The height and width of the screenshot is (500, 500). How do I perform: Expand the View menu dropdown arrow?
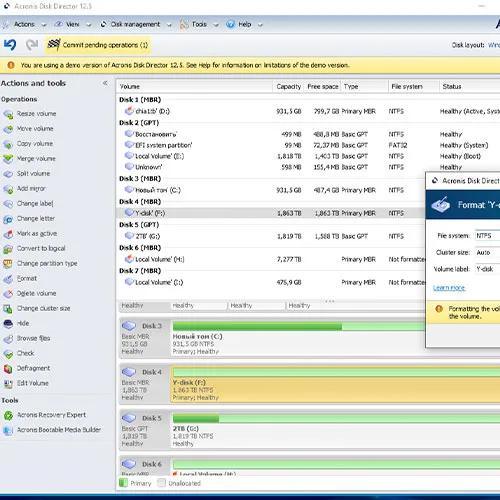(89, 25)
